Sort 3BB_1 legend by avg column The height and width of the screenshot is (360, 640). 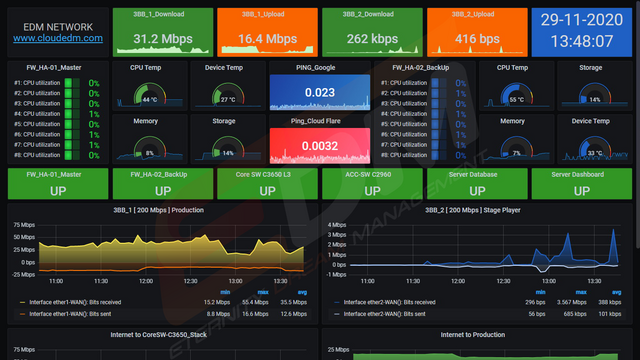click(x=302, y=292)
